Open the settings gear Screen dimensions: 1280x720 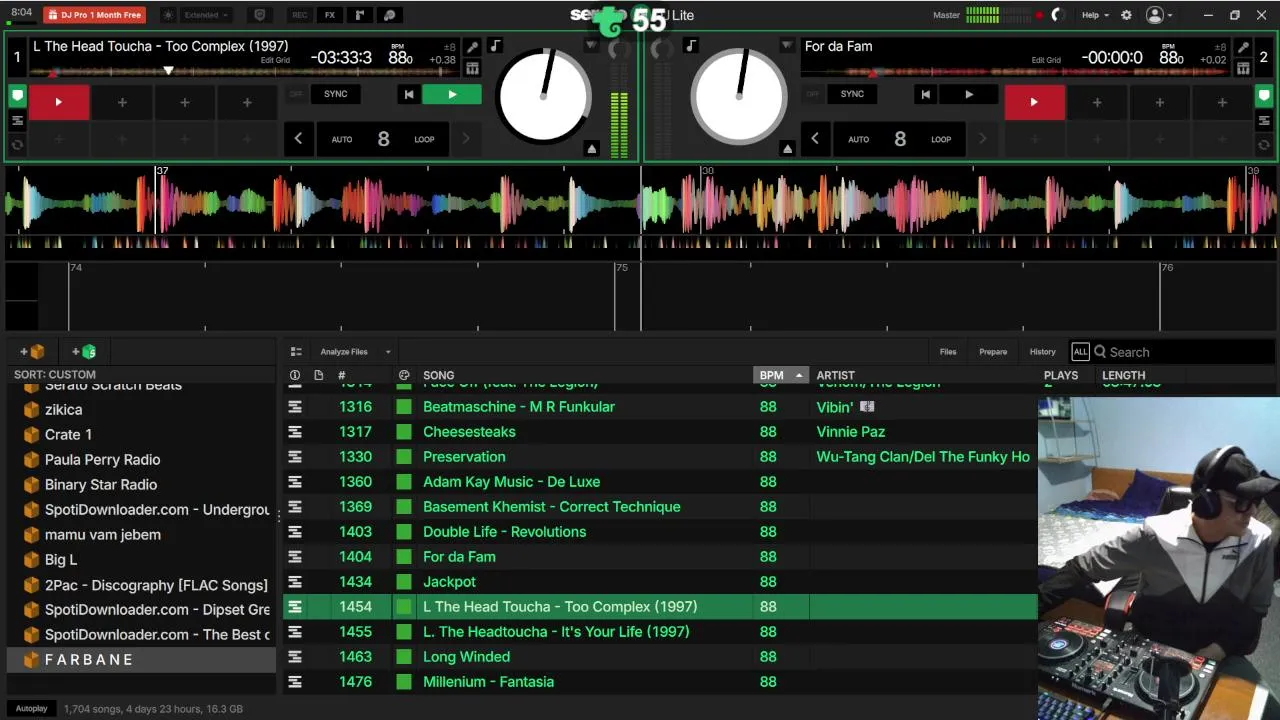[x=1126, y=15]
